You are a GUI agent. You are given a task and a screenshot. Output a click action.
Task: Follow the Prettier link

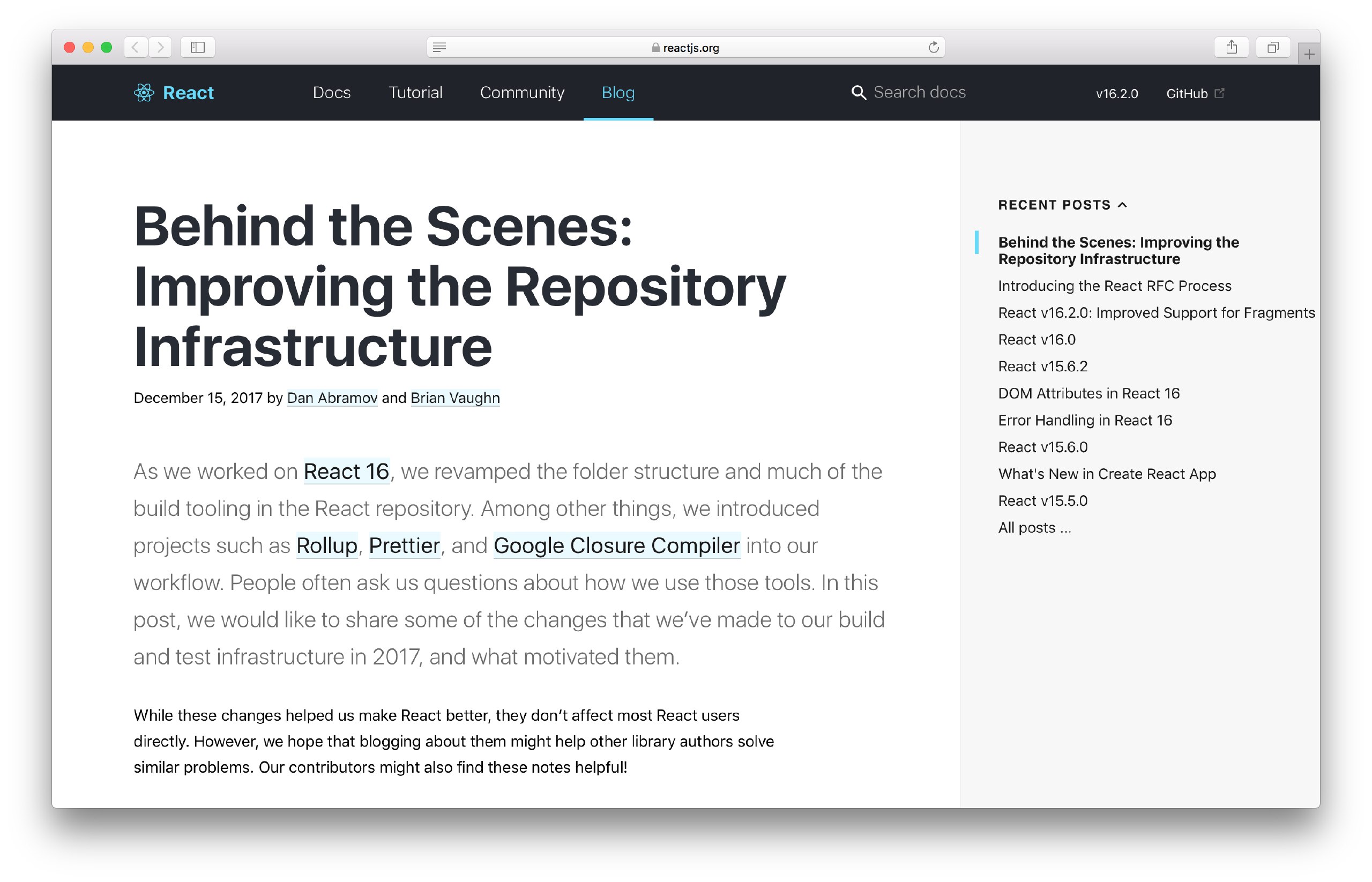[404, 545]
